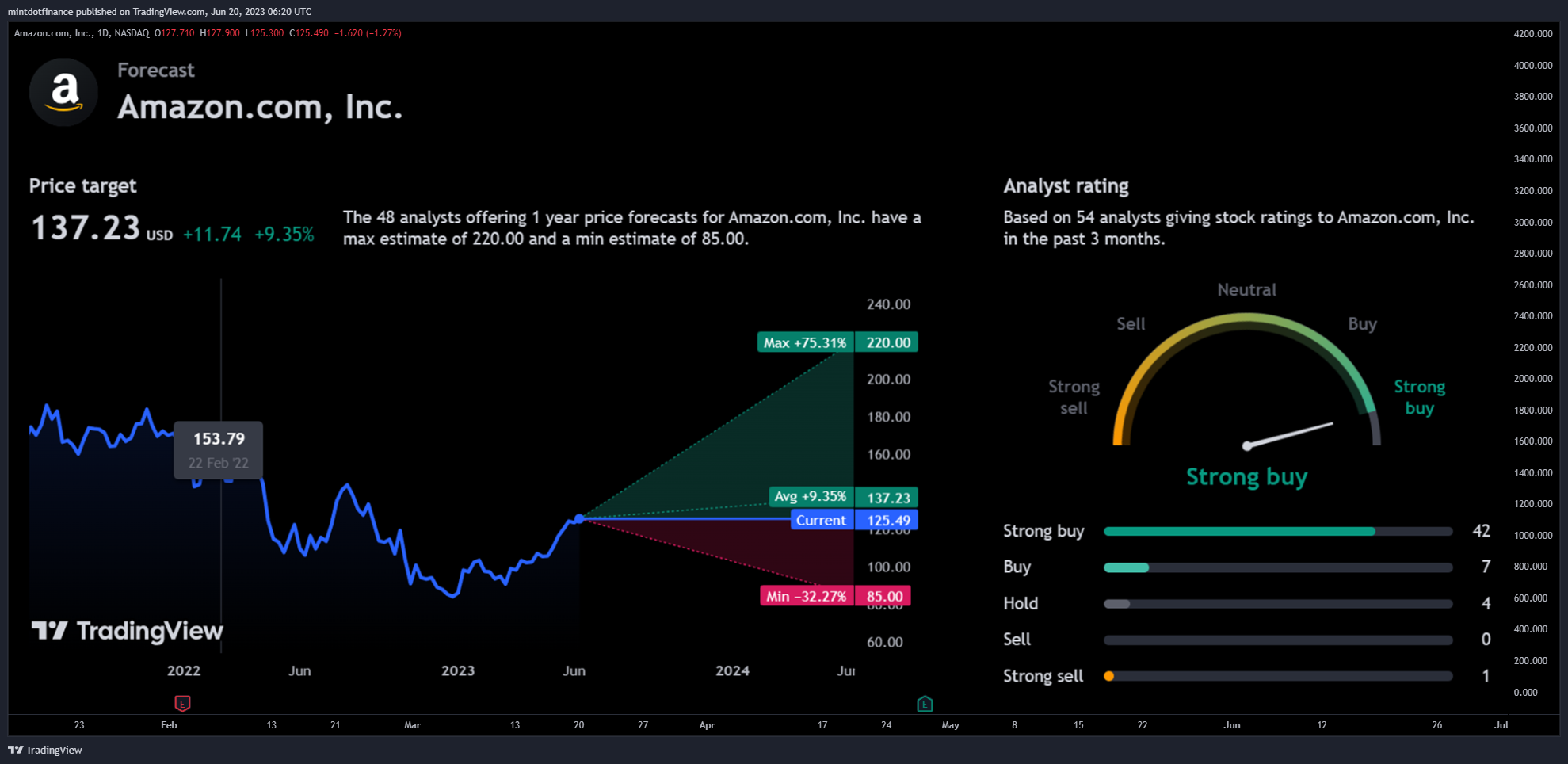
Task: Click the Hold rating bar
Action: [x=1278, y=604]
